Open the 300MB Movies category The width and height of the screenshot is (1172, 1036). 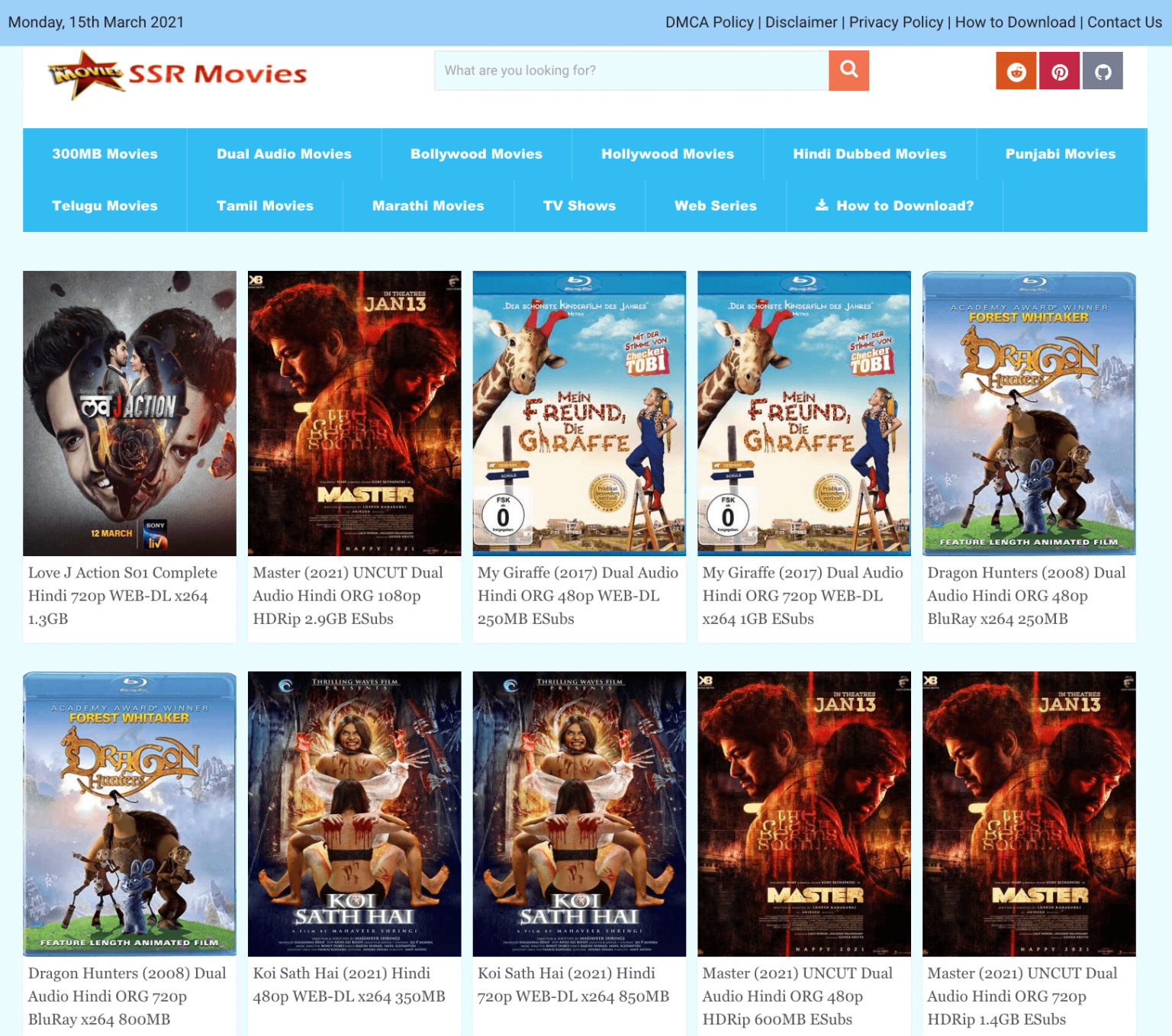pyautogui.click(x=105, y=153)
